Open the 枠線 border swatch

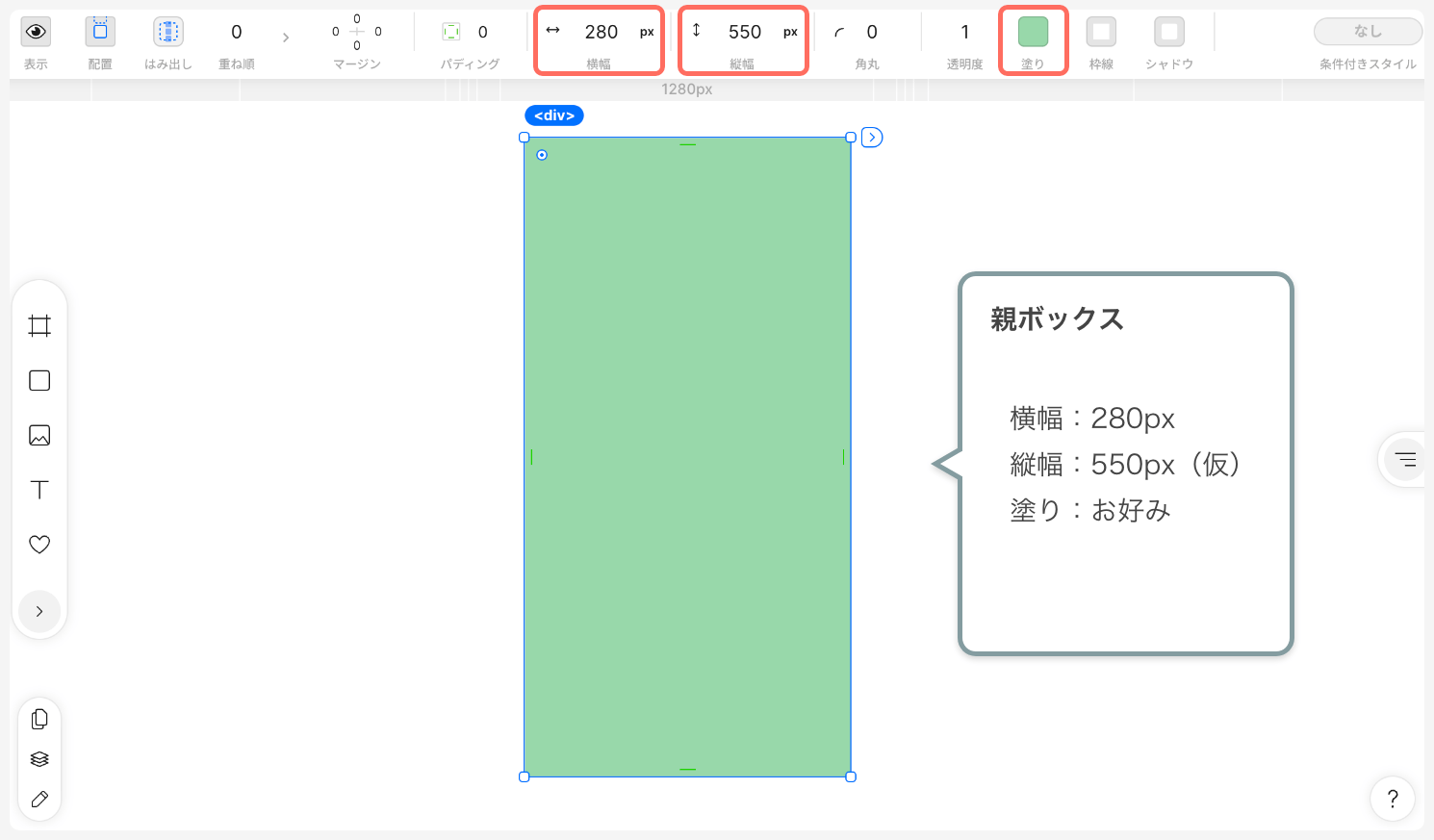[1101, 32]
